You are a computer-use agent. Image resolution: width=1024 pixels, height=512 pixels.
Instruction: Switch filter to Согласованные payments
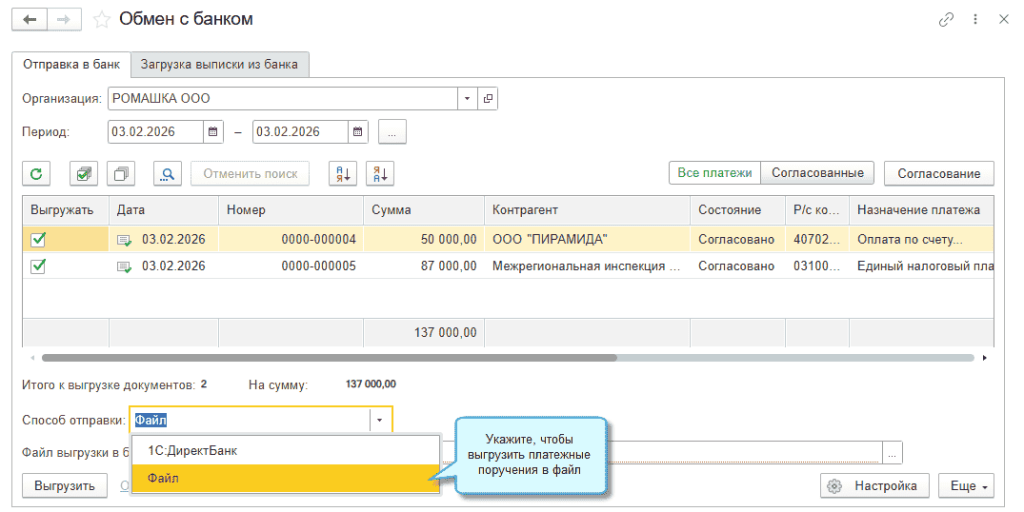point(818,173)
